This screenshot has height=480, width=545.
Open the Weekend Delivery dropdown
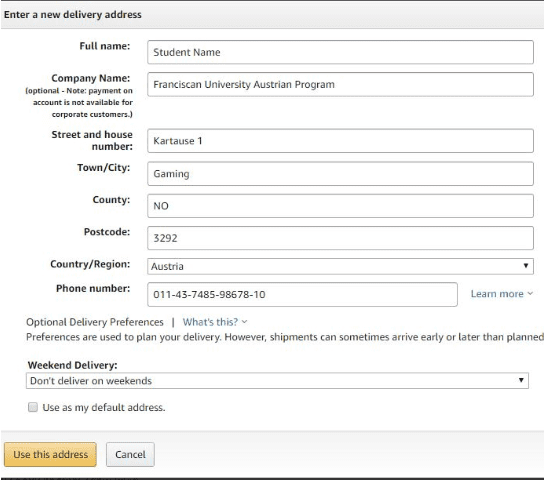tap(277, 381)
